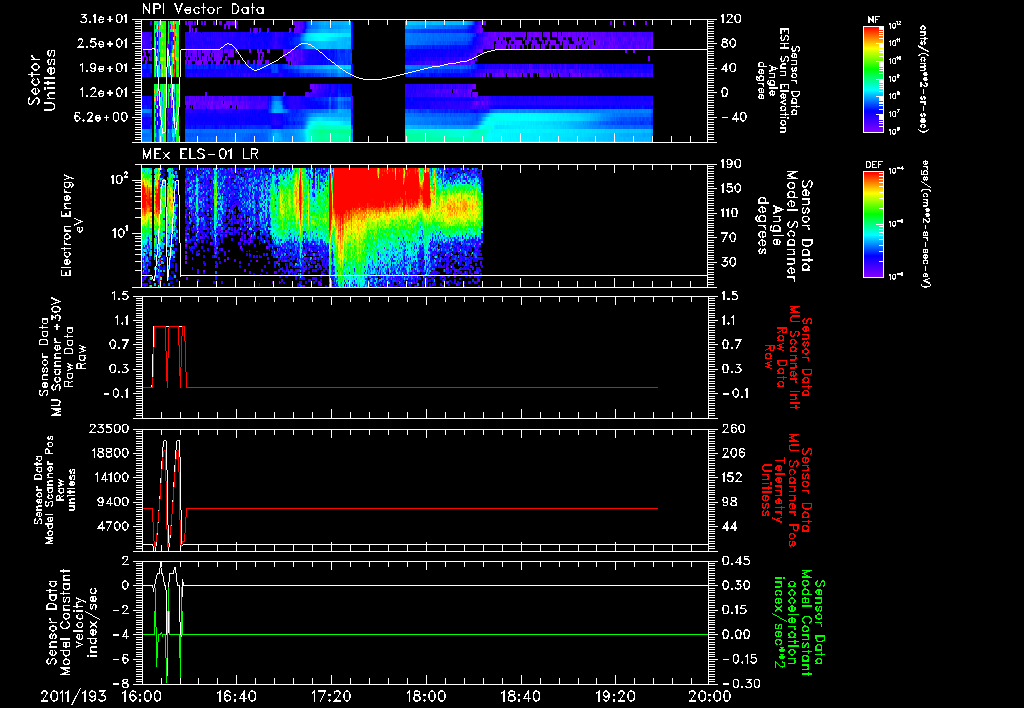
Task: Click the '152' telemetry tick label
Action: [x=730, y=477]
